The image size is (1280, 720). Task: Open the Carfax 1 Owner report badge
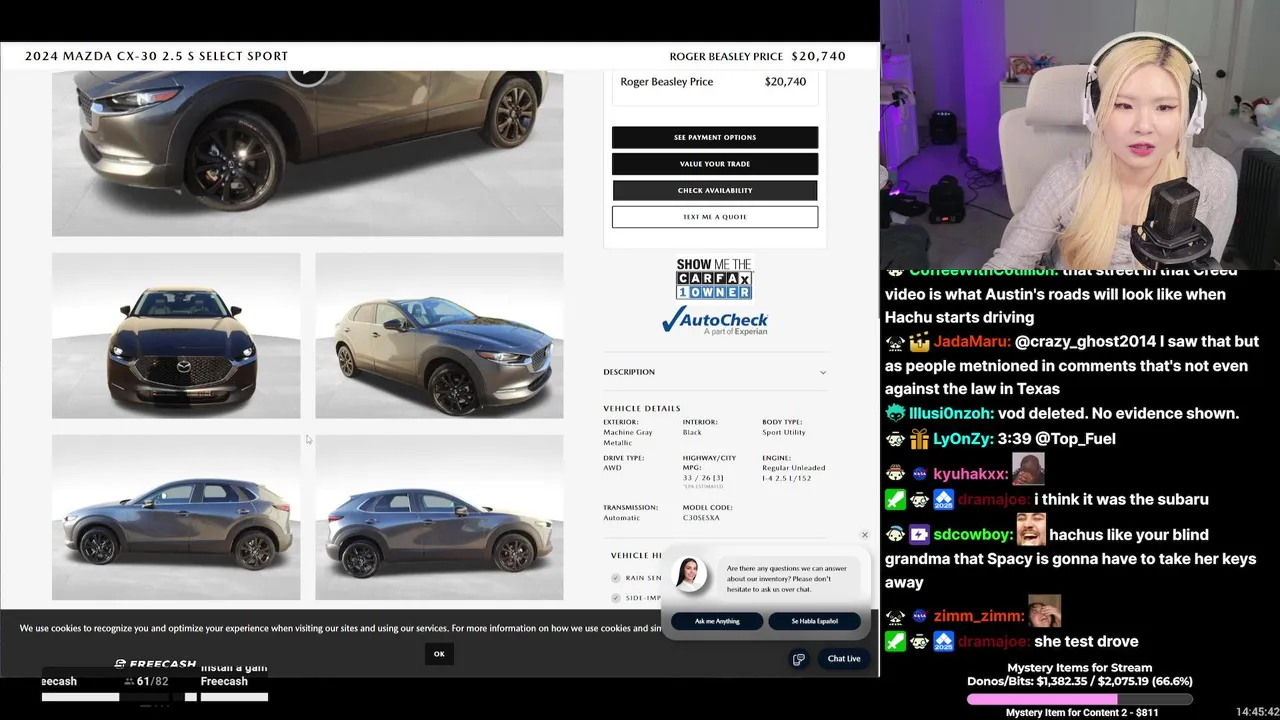pyautogui.click(x=714, y=279)
